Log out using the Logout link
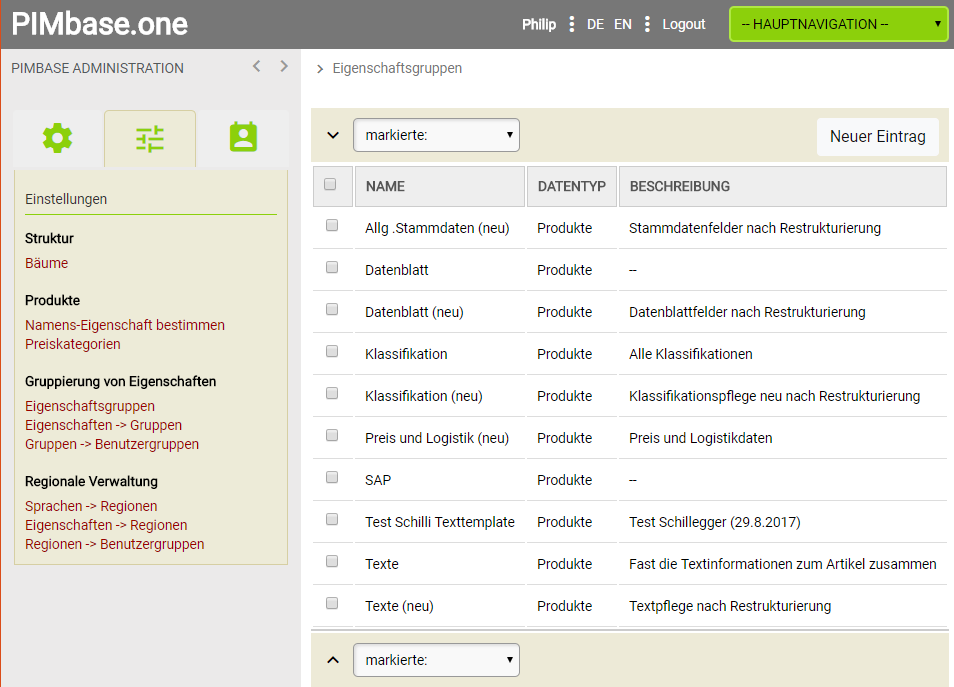Screen dimensions: 954x687 point(684,24)
